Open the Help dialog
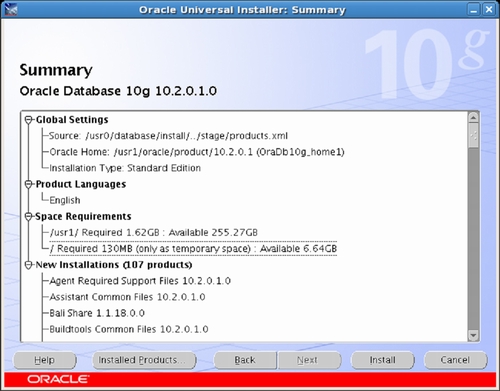Image resolution: width=500 pixels, height=391 pixels. [44, 360]
